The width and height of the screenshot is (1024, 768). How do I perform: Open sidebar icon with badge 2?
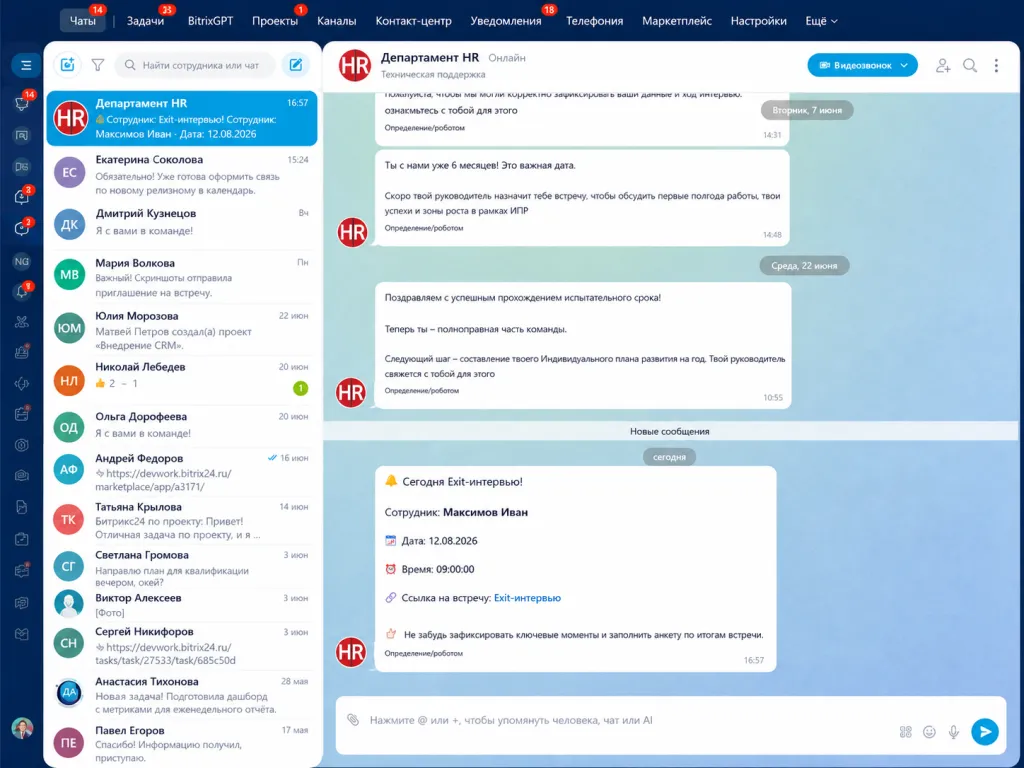click(x=22, y=229)
